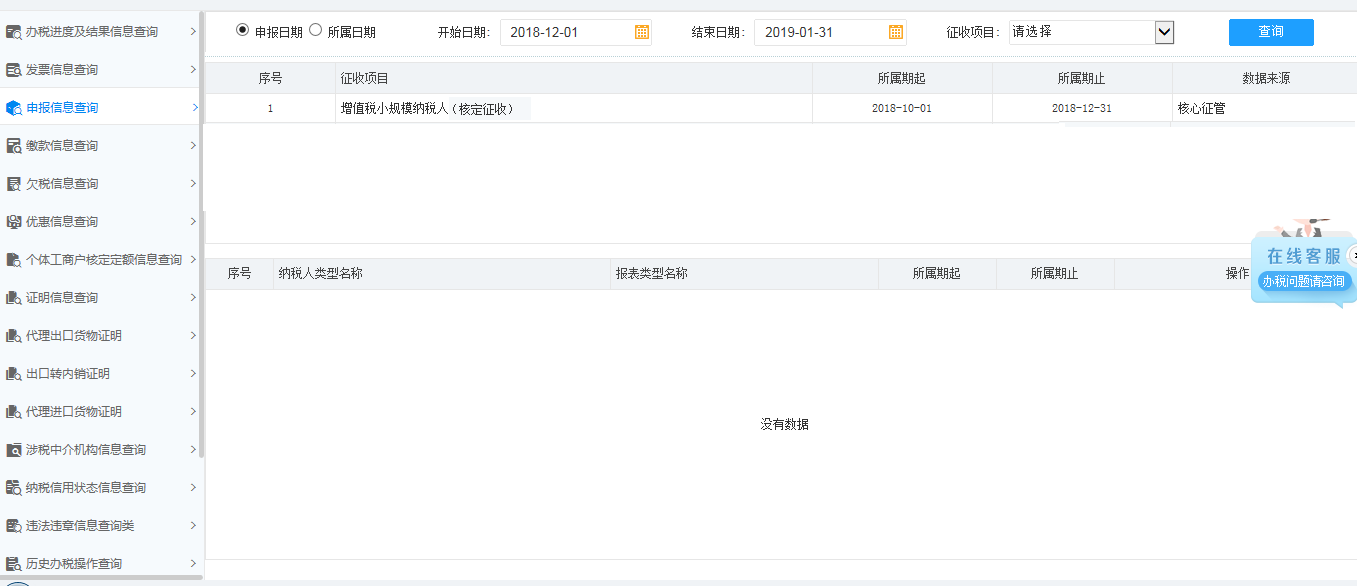Open the start date calendar icon
The image size is (1357, 586).
(642, 32)
